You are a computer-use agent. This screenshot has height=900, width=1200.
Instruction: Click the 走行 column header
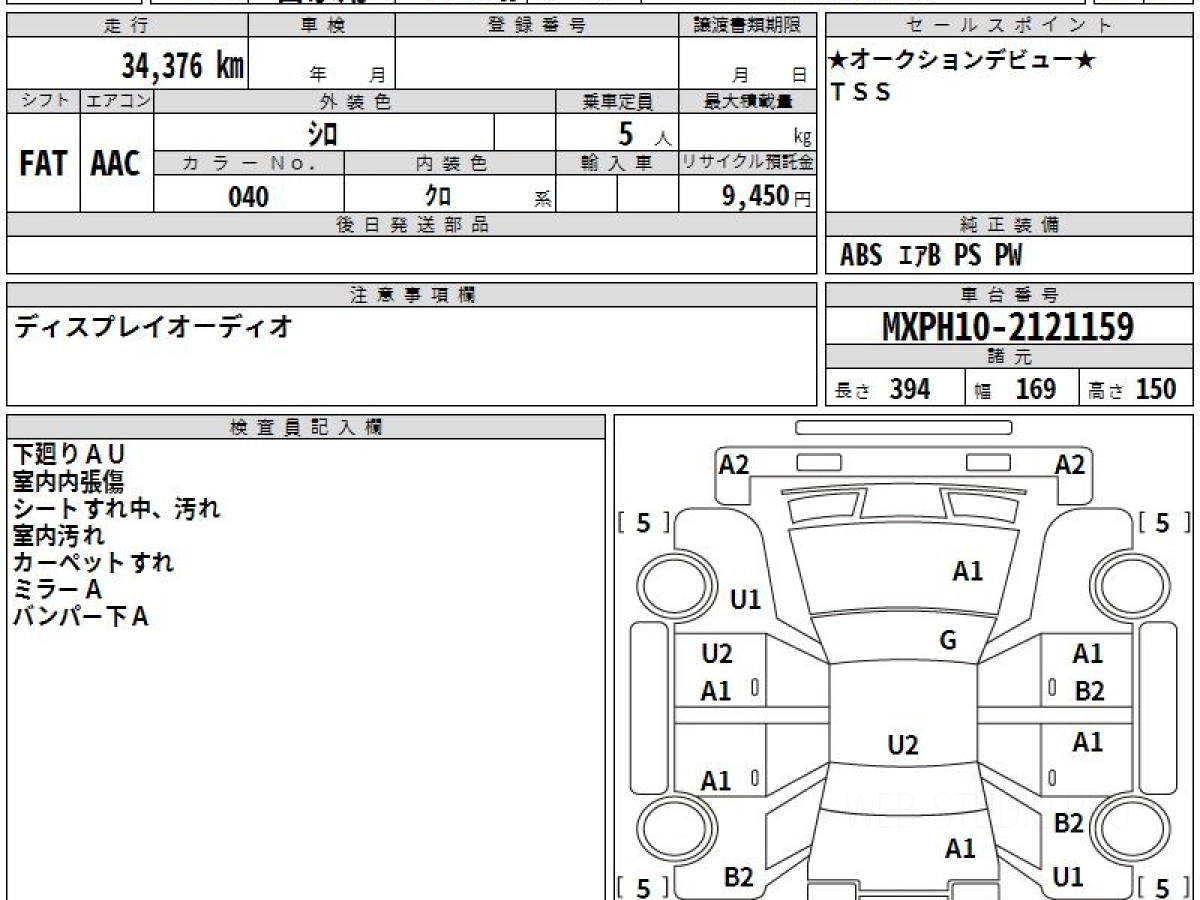[x=127, y=26]
